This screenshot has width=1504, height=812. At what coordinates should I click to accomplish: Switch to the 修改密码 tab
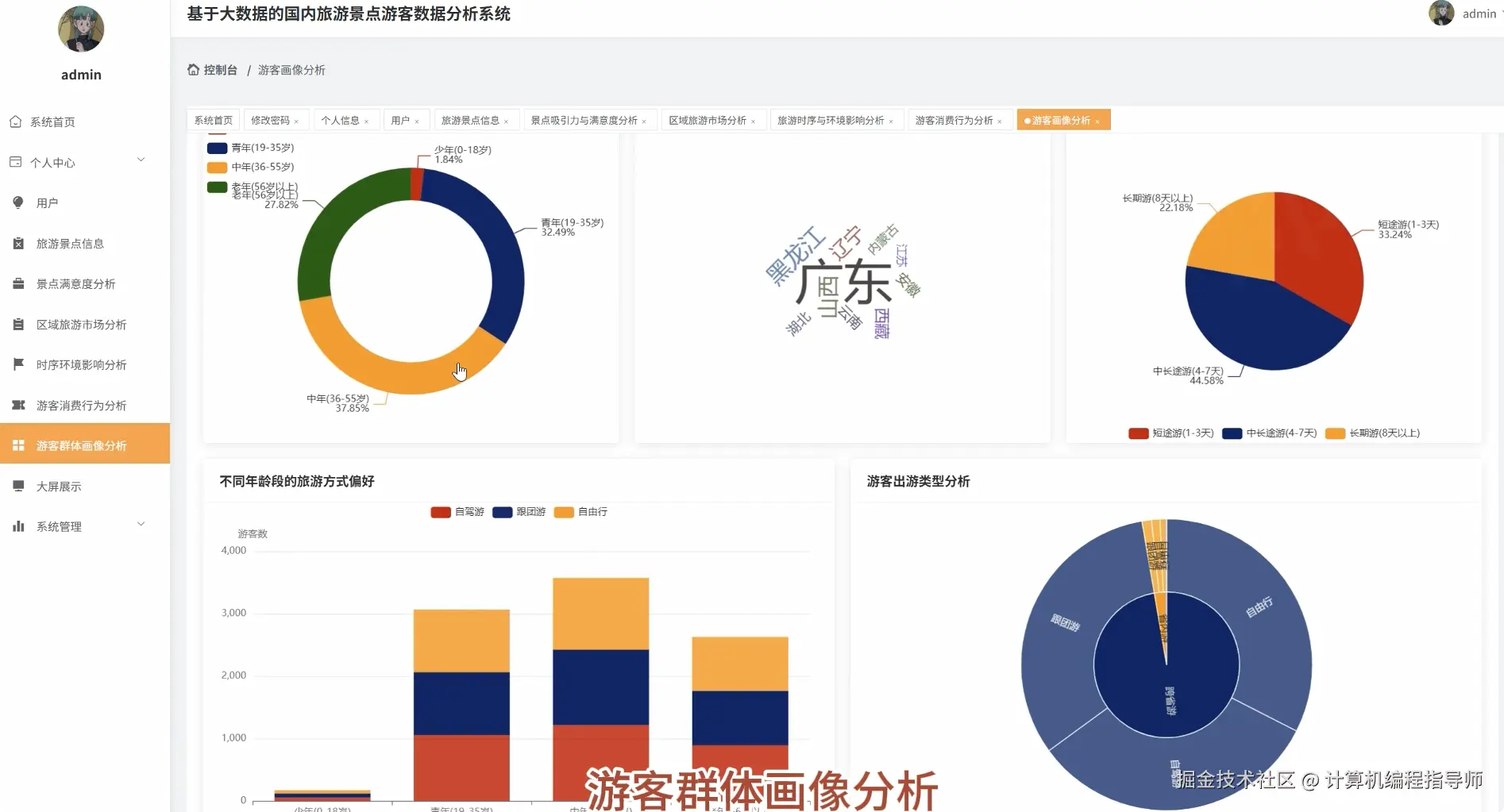[x=270, y=119]
